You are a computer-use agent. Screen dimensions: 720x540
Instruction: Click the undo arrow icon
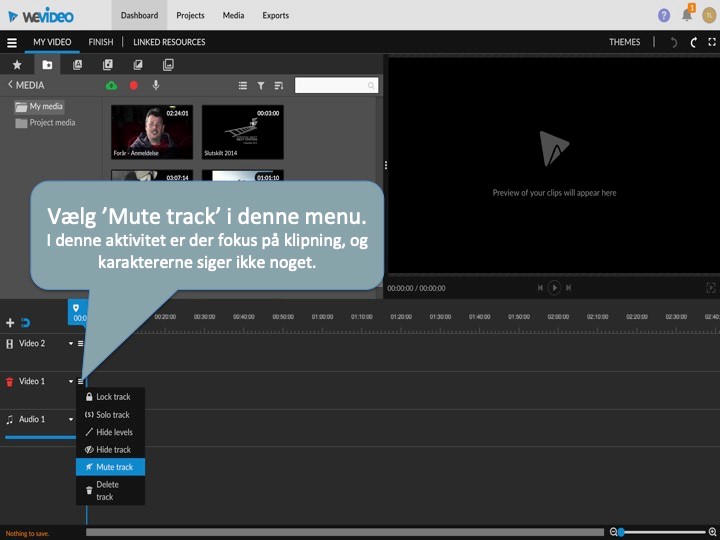[x=674, y=42]
